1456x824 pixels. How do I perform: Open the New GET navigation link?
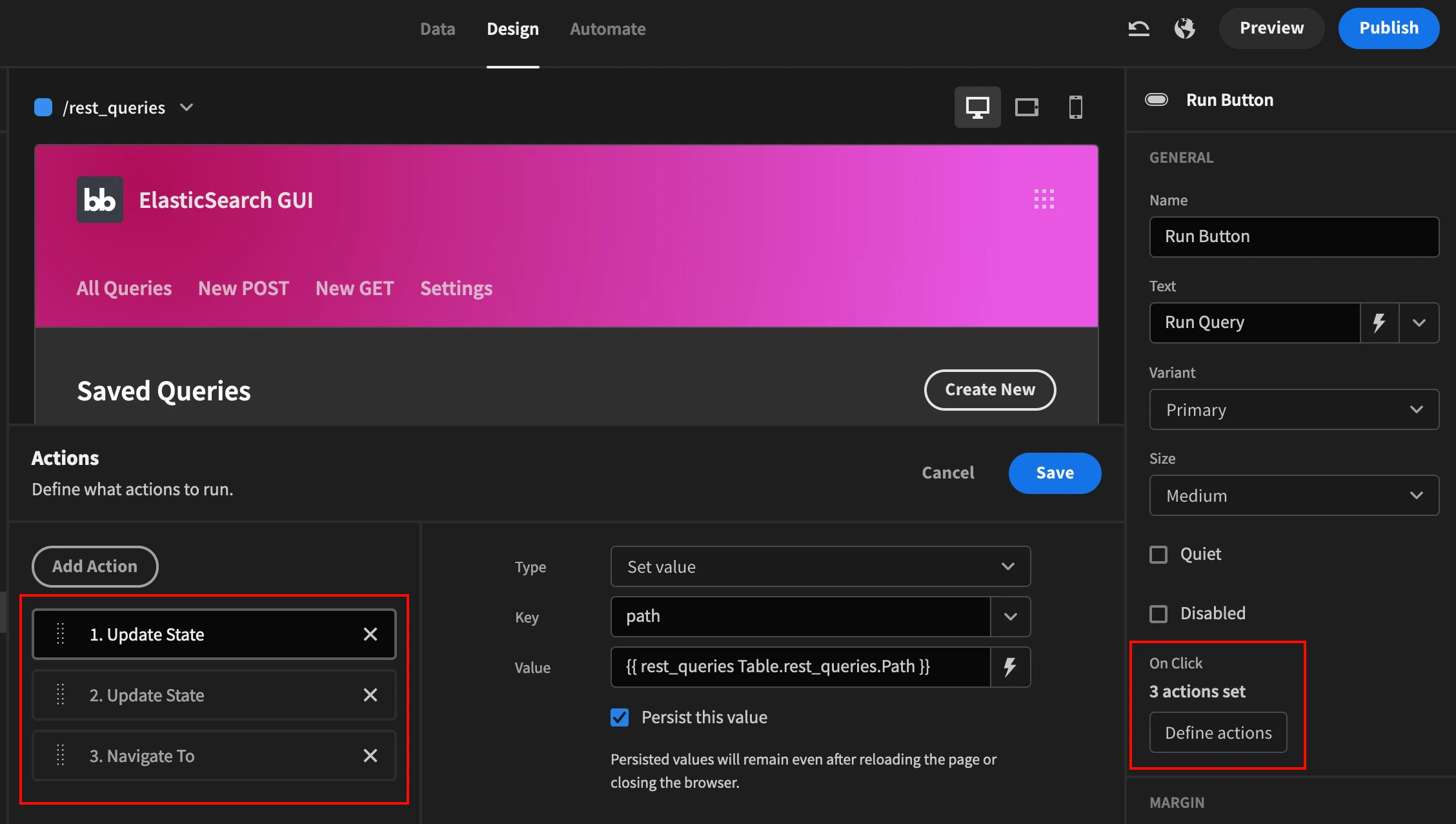pos(354,288)
